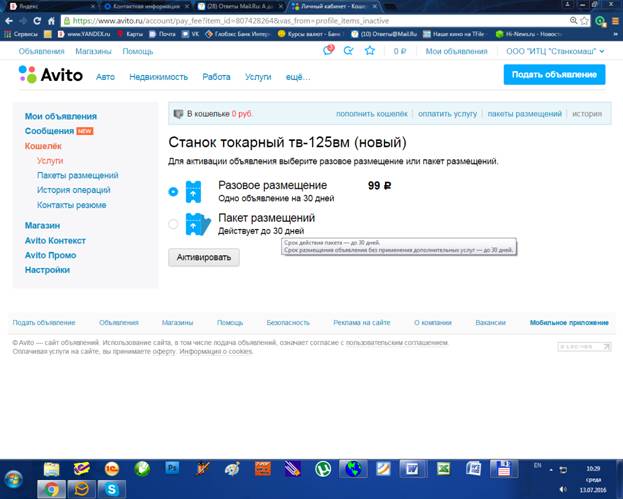The image size is (623, 499).
Task: Open Сообщения in left sidebar
Action: click(x=49, y=131)
